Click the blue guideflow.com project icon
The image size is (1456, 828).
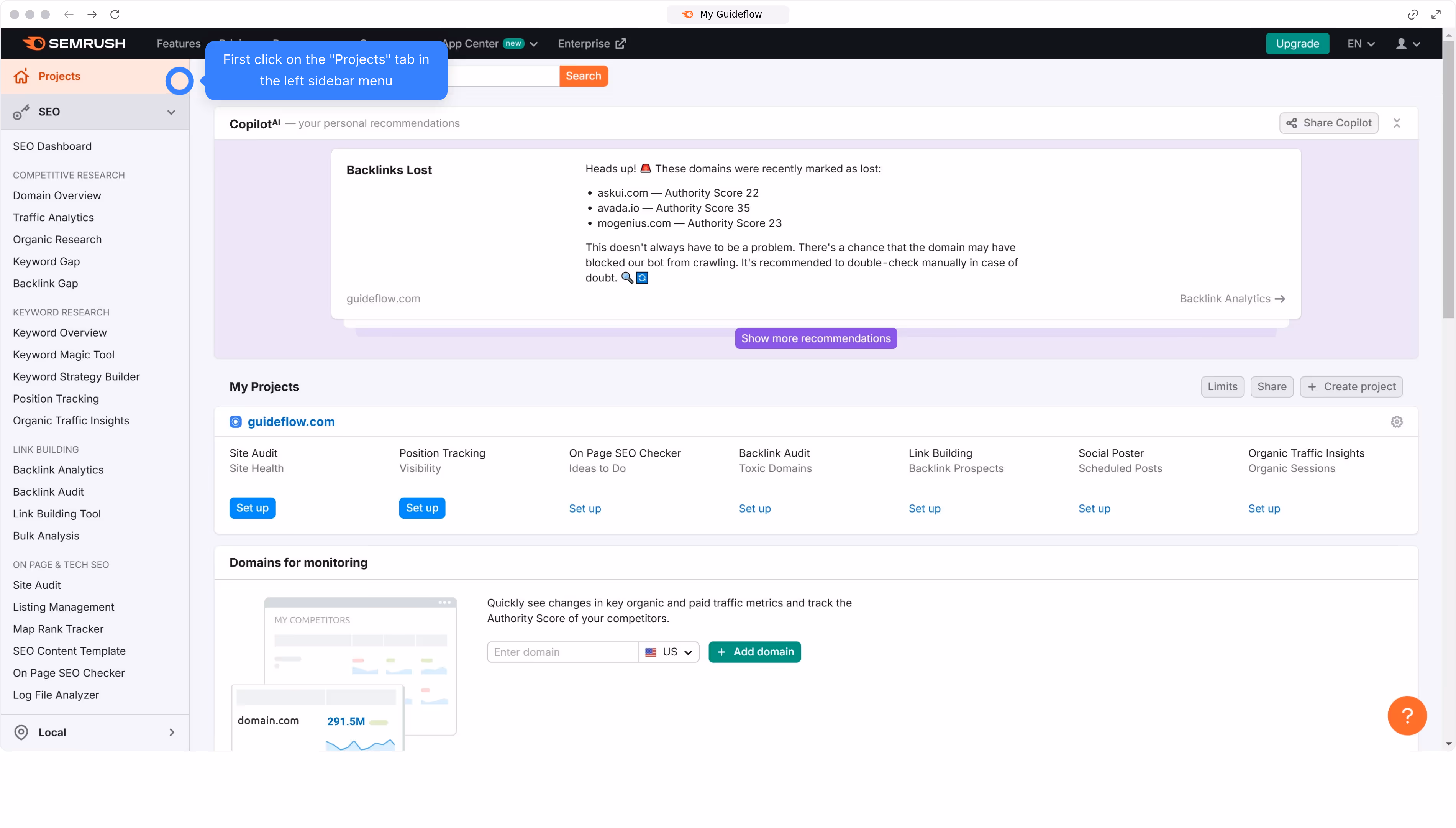(235, 421)
